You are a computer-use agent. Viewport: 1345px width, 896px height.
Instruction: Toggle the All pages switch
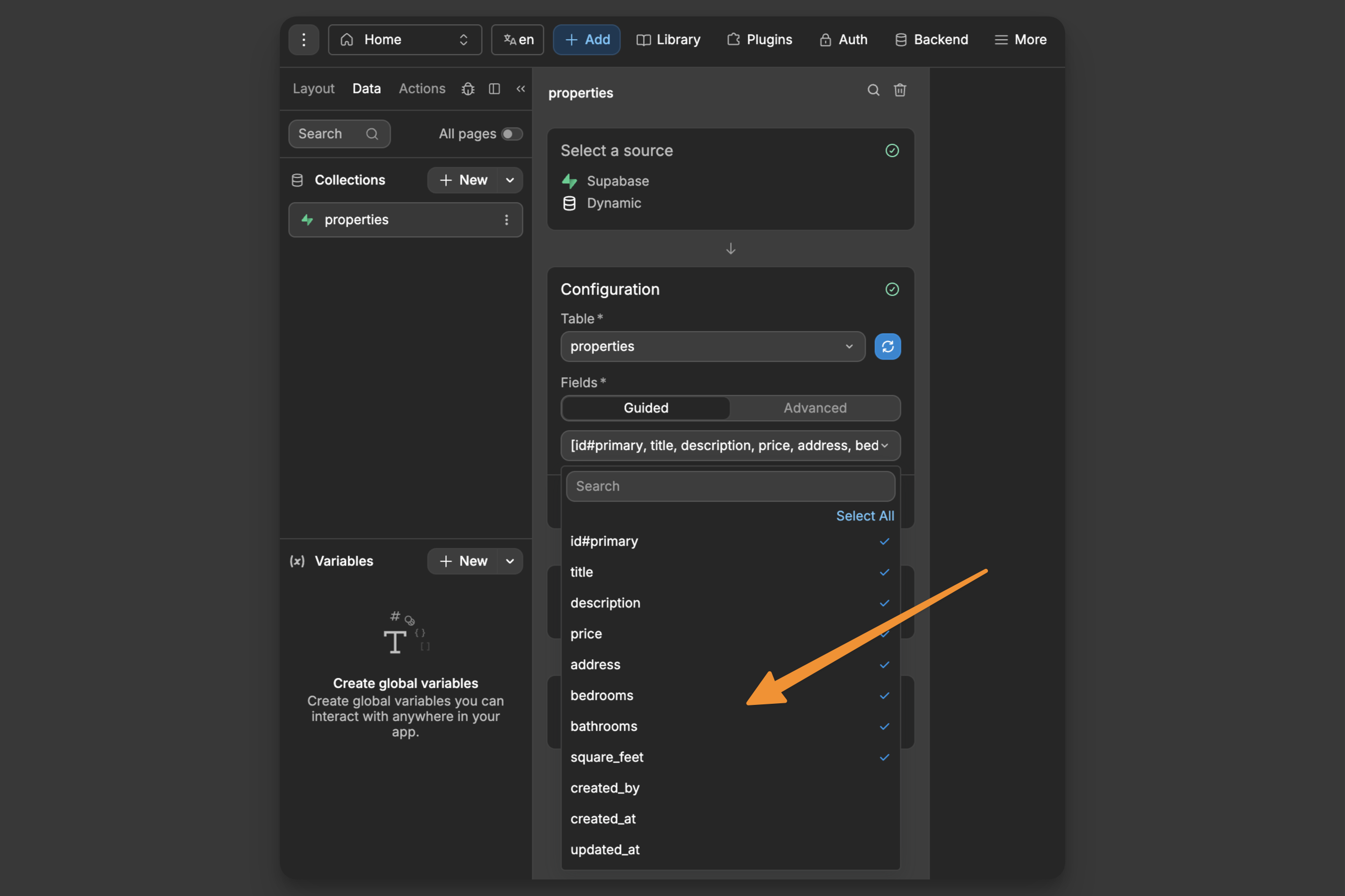(511, 134)
